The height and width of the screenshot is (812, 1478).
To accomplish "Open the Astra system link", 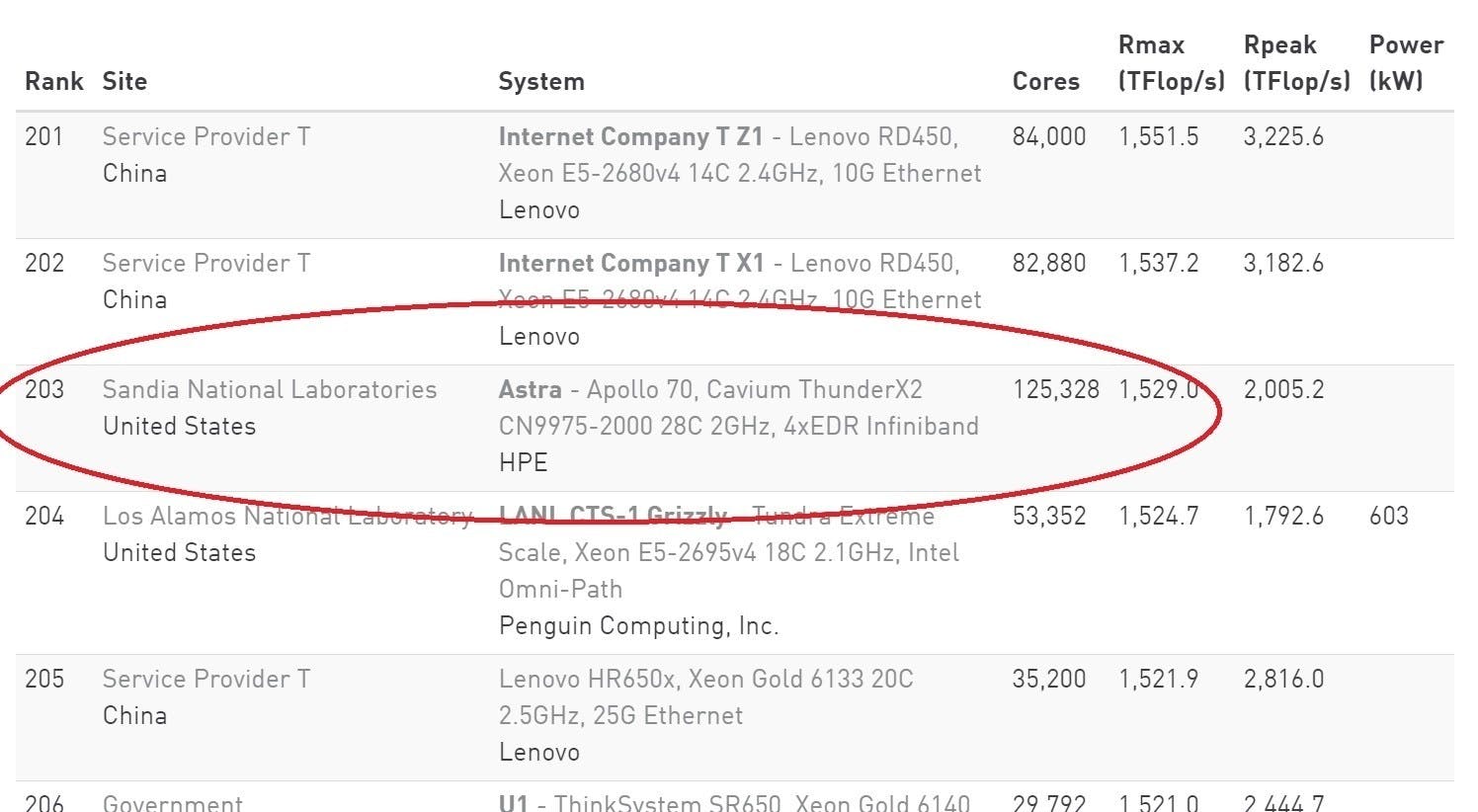I will (530, 389).
